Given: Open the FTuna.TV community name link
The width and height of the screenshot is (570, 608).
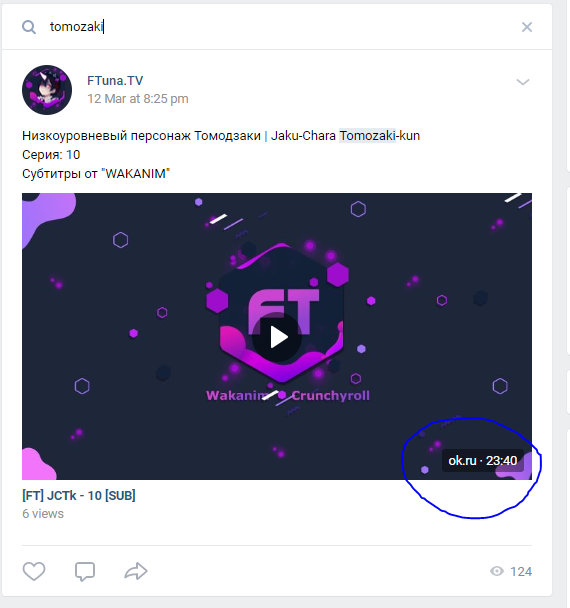Looking at the screenshot, I should tap(115, 81).
